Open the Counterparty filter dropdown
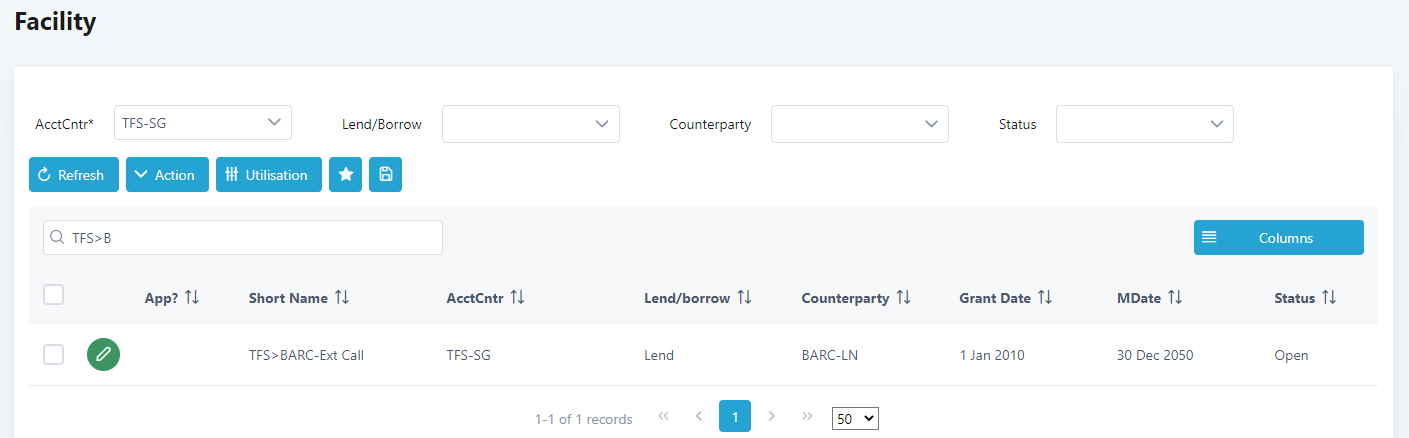The height and width of the screenshot is (438, 1409). coord(859,124)
